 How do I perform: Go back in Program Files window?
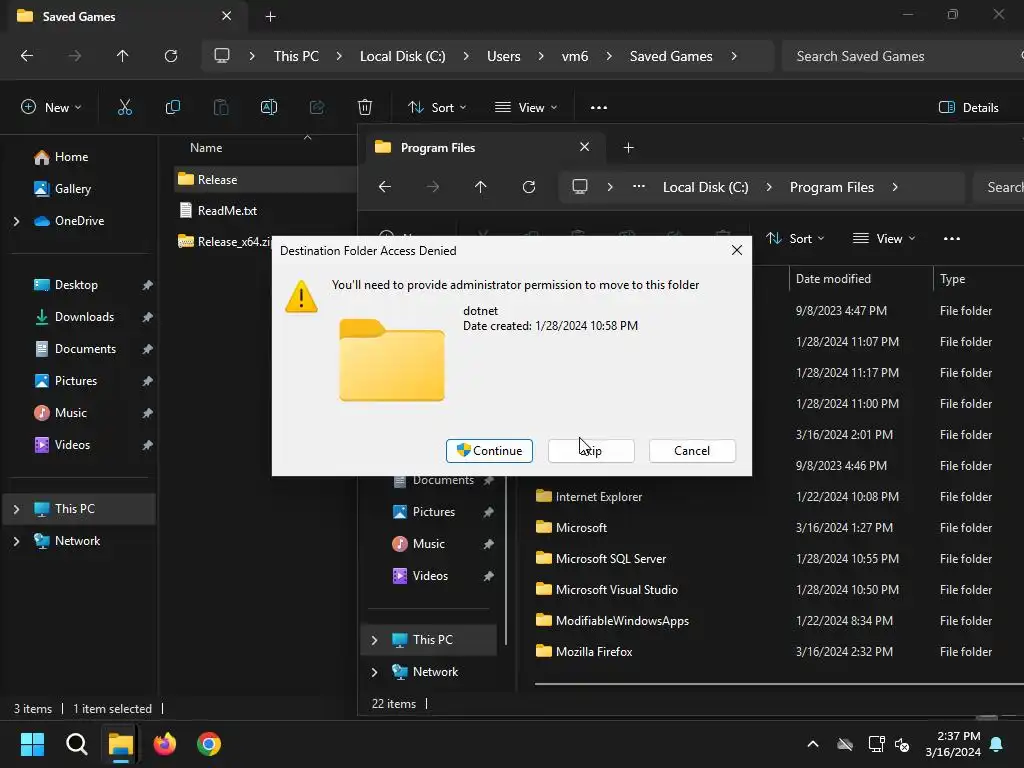click(x=385, y=187)
